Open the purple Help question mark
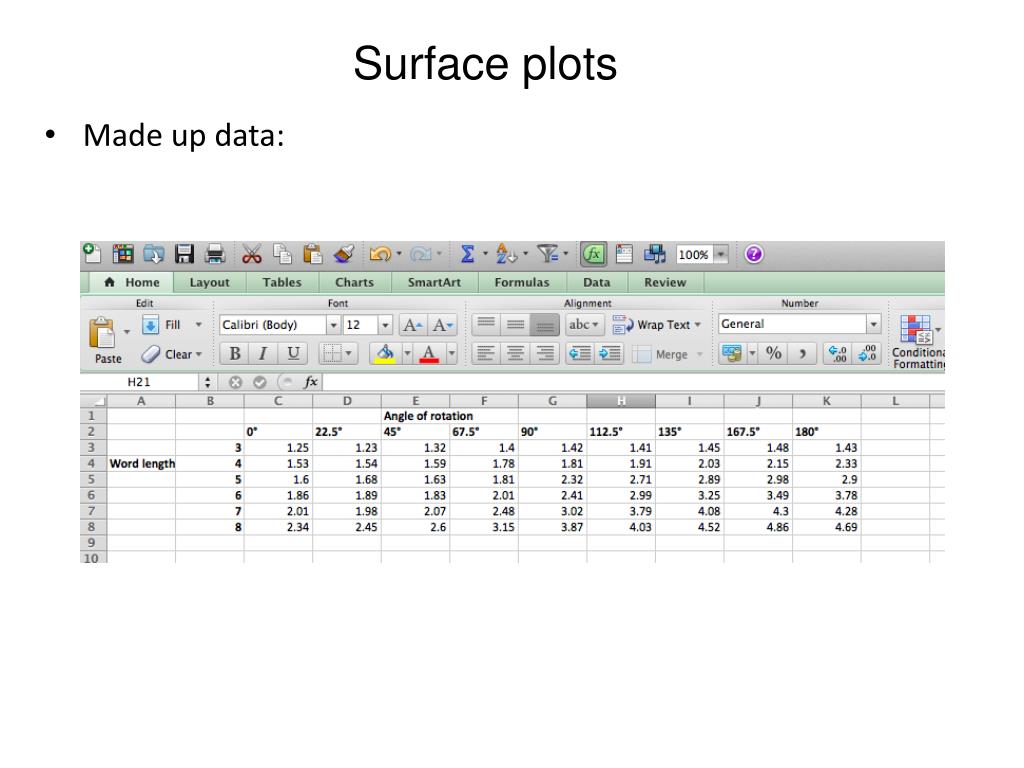 754,255
